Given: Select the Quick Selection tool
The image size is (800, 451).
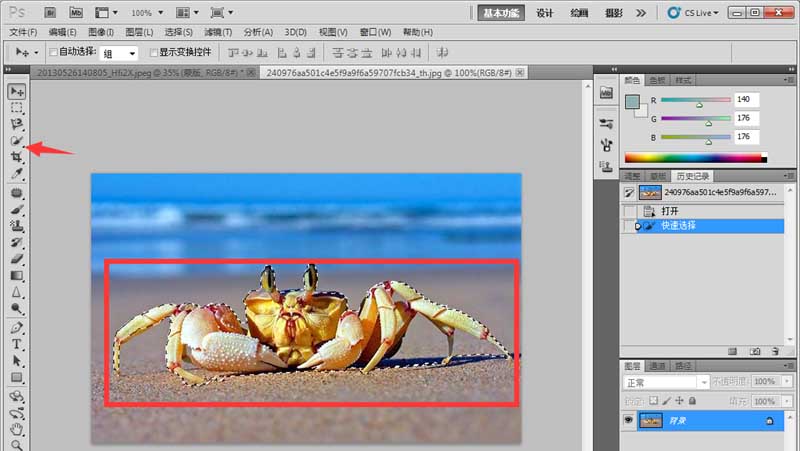Looking at the screenshot, I should click(x=16, y=140).
